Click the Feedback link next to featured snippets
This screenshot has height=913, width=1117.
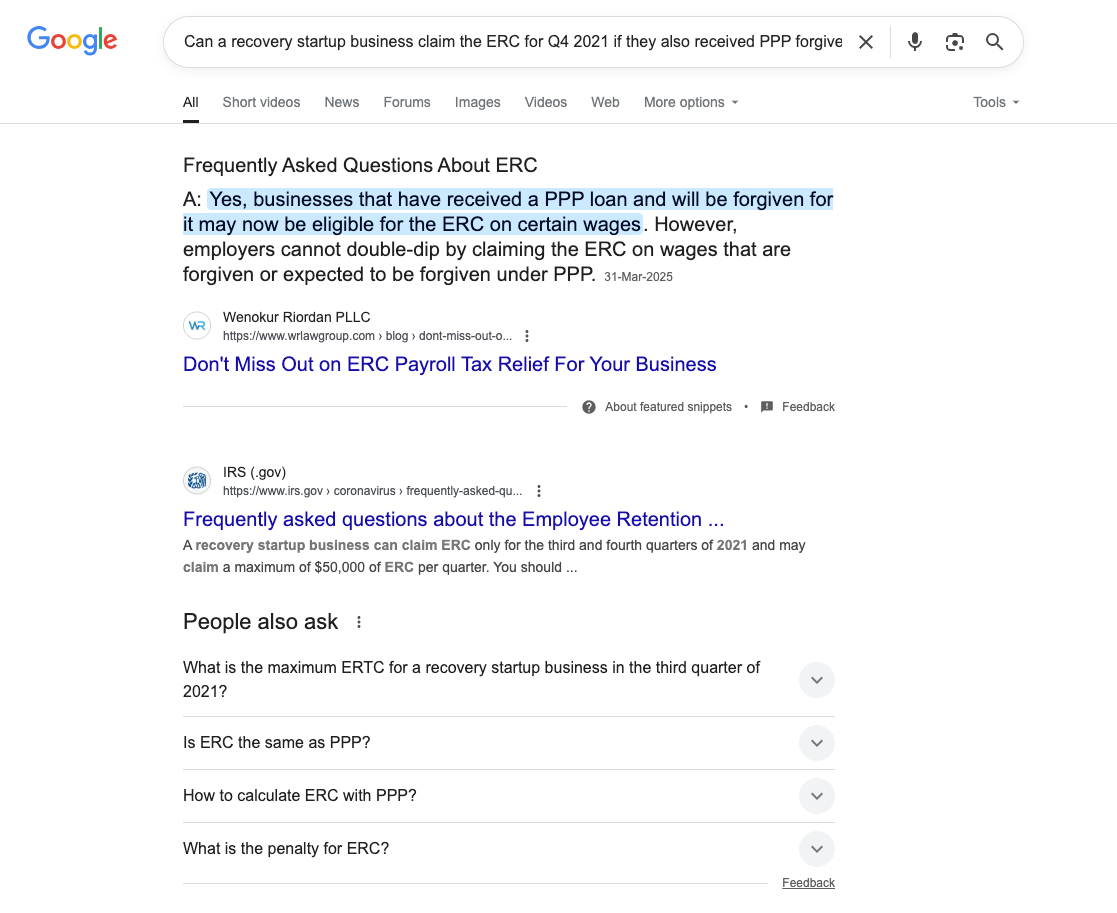pos(808,407)
